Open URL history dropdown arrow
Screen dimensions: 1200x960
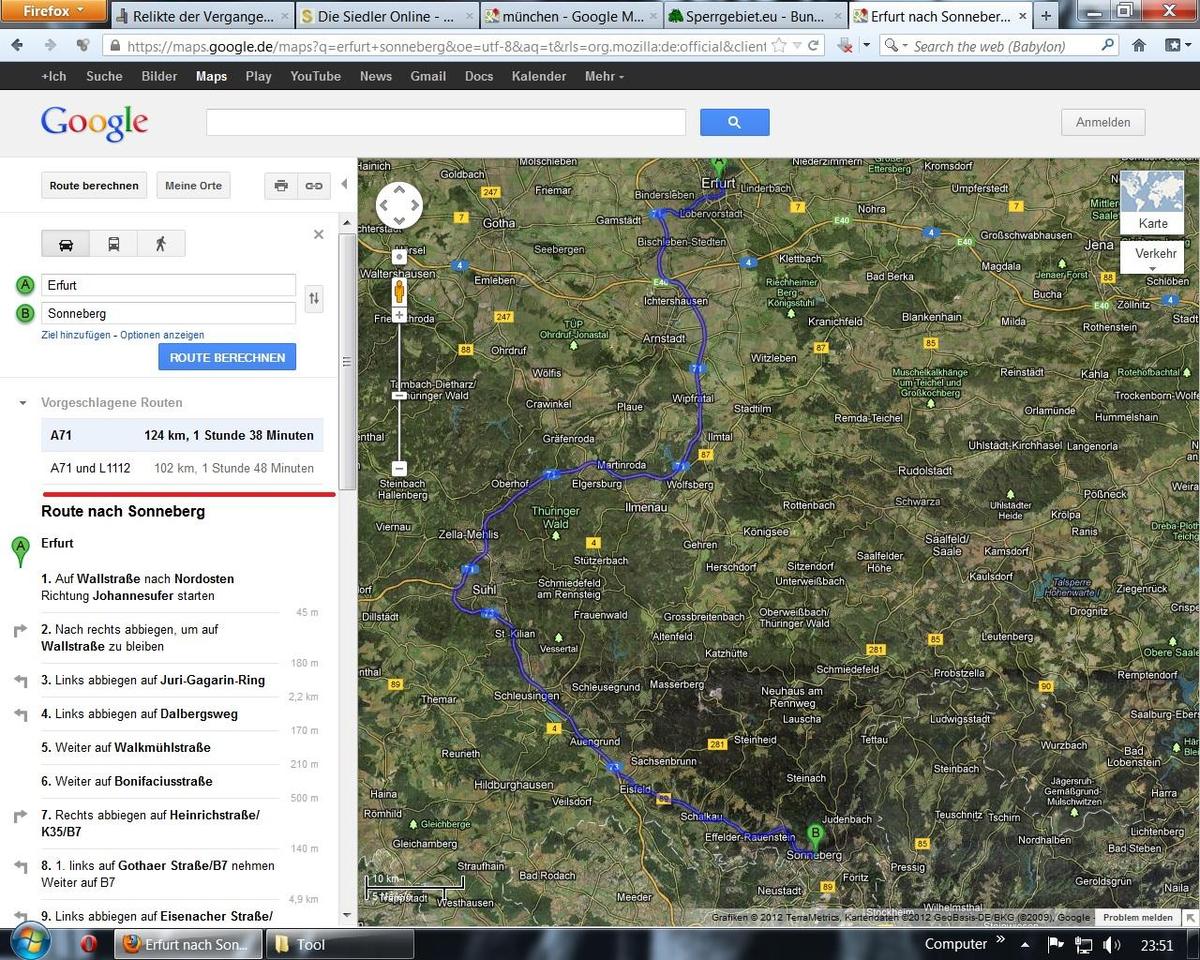796,46
